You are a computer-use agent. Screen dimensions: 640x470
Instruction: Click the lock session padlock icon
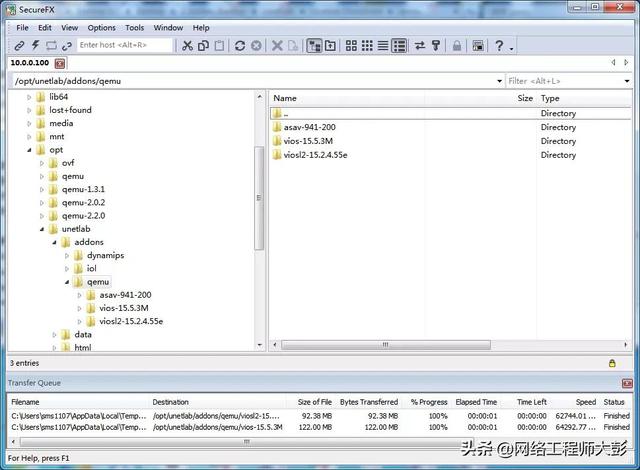pyautogui.click(x=457, y=46)
